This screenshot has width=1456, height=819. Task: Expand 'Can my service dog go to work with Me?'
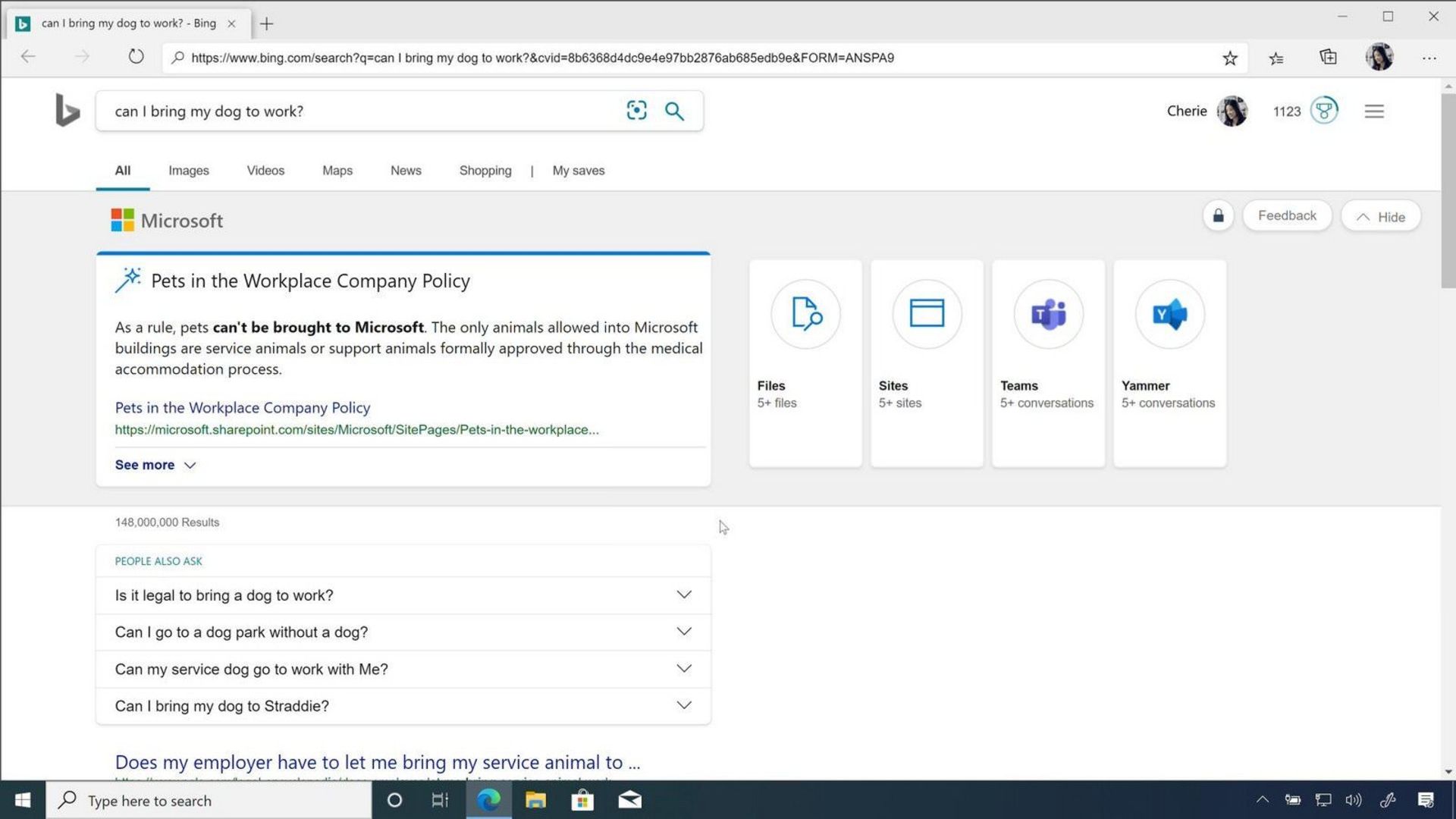684,669
